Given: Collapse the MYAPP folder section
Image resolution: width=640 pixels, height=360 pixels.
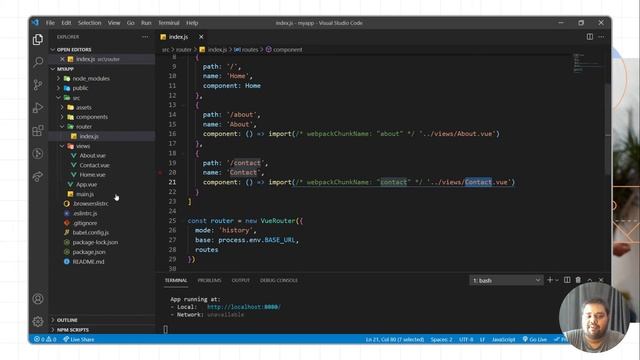Looking at the screenshot, I should pyautogui.click(x=53, y=69).
